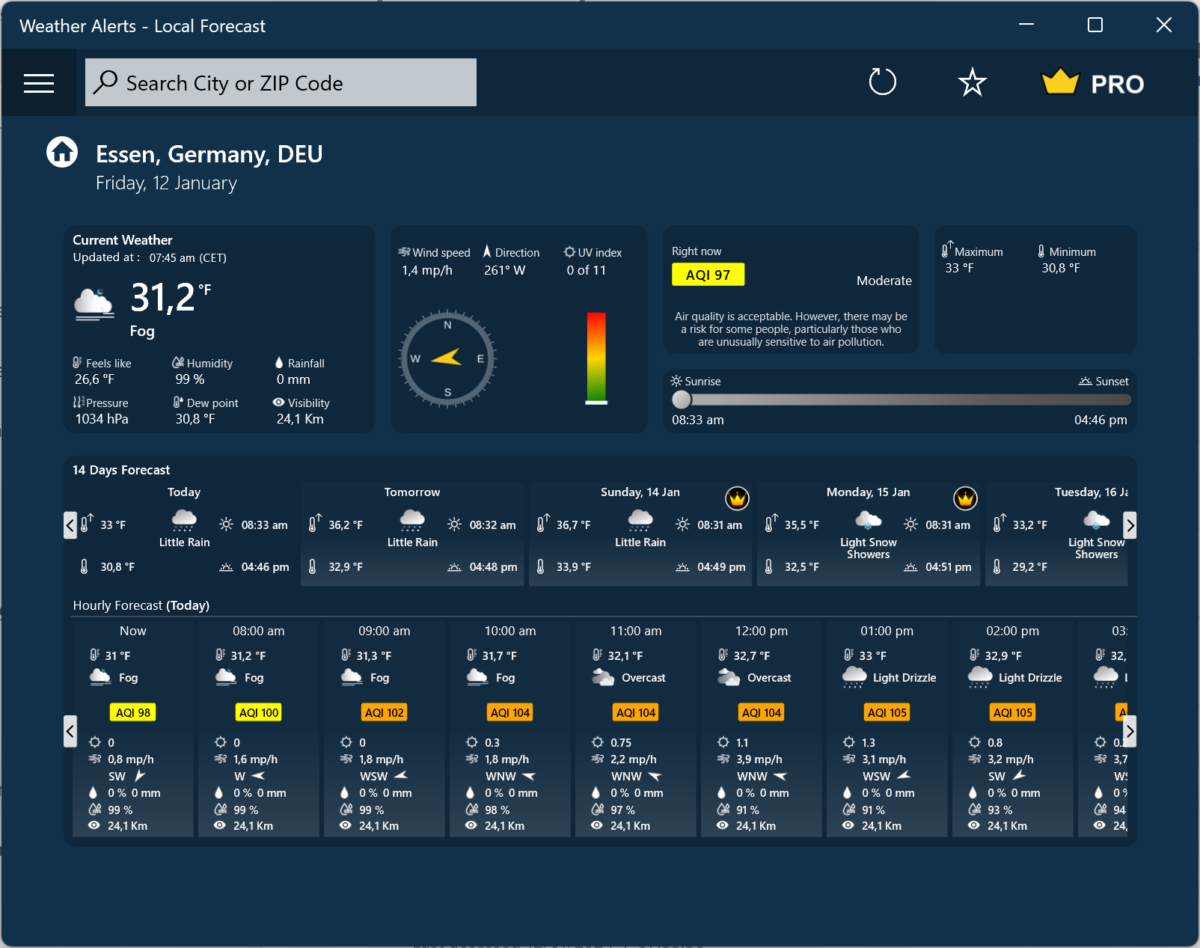This screenshot has width=1200, height=948.
Task: Click the AQI 97 Right now badge
Action: 708,274
